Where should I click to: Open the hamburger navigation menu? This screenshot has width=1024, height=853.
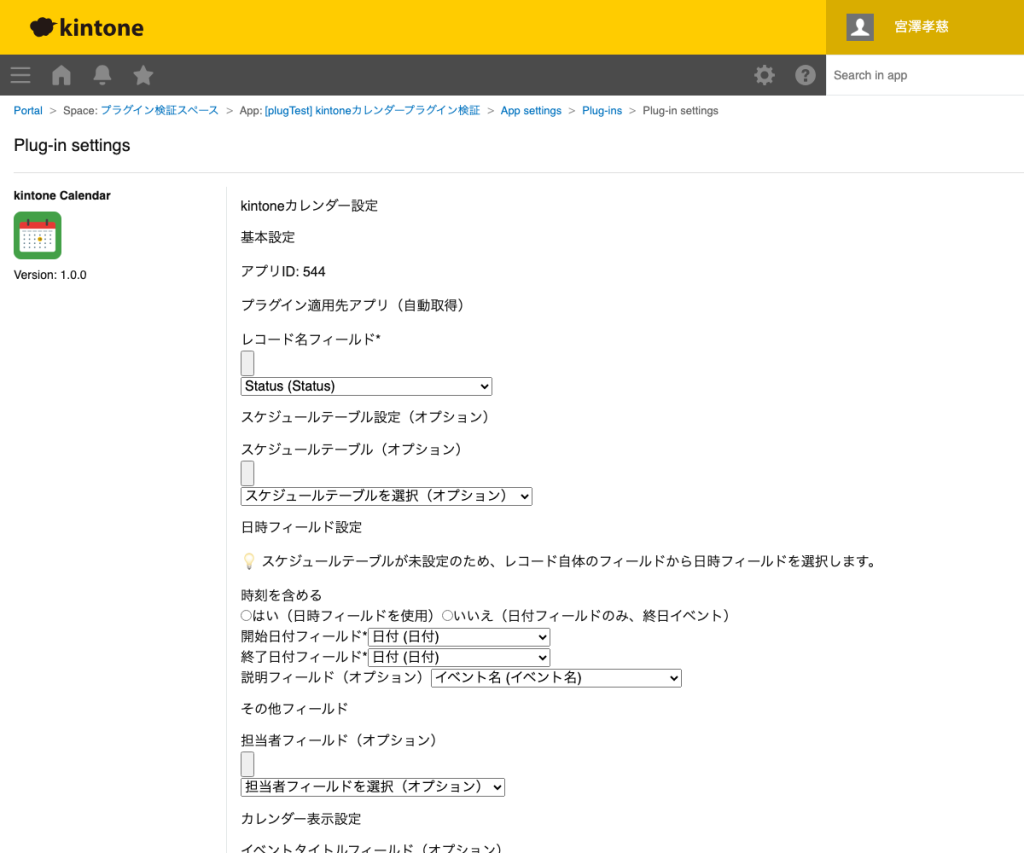(x=20, y=75)
